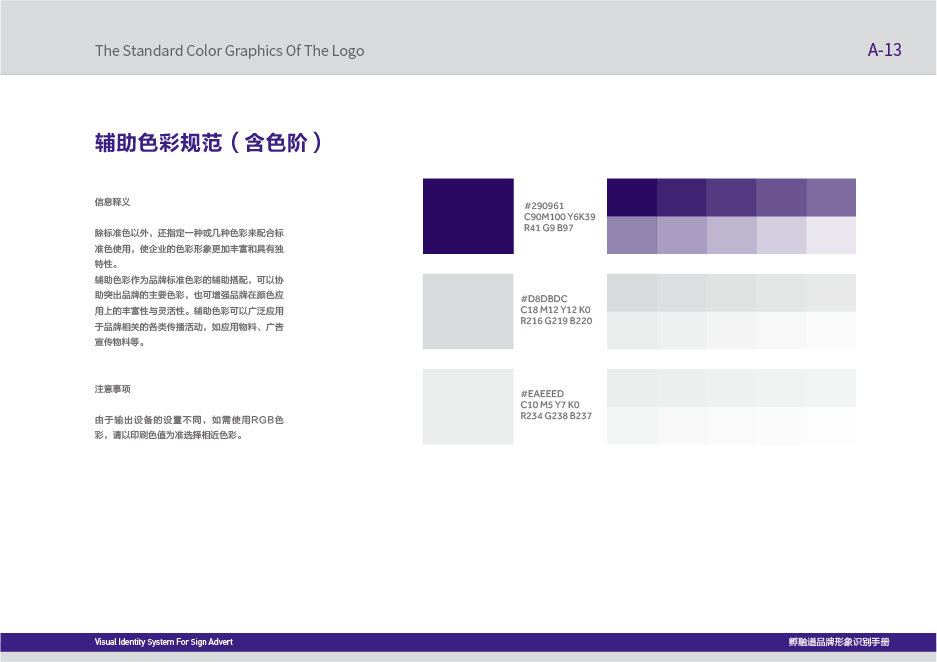The height and width of the screenshot is (662, 937).
Task: Select the RGB value 'R234 G238 B237'
Action: (x=556, y=416)
